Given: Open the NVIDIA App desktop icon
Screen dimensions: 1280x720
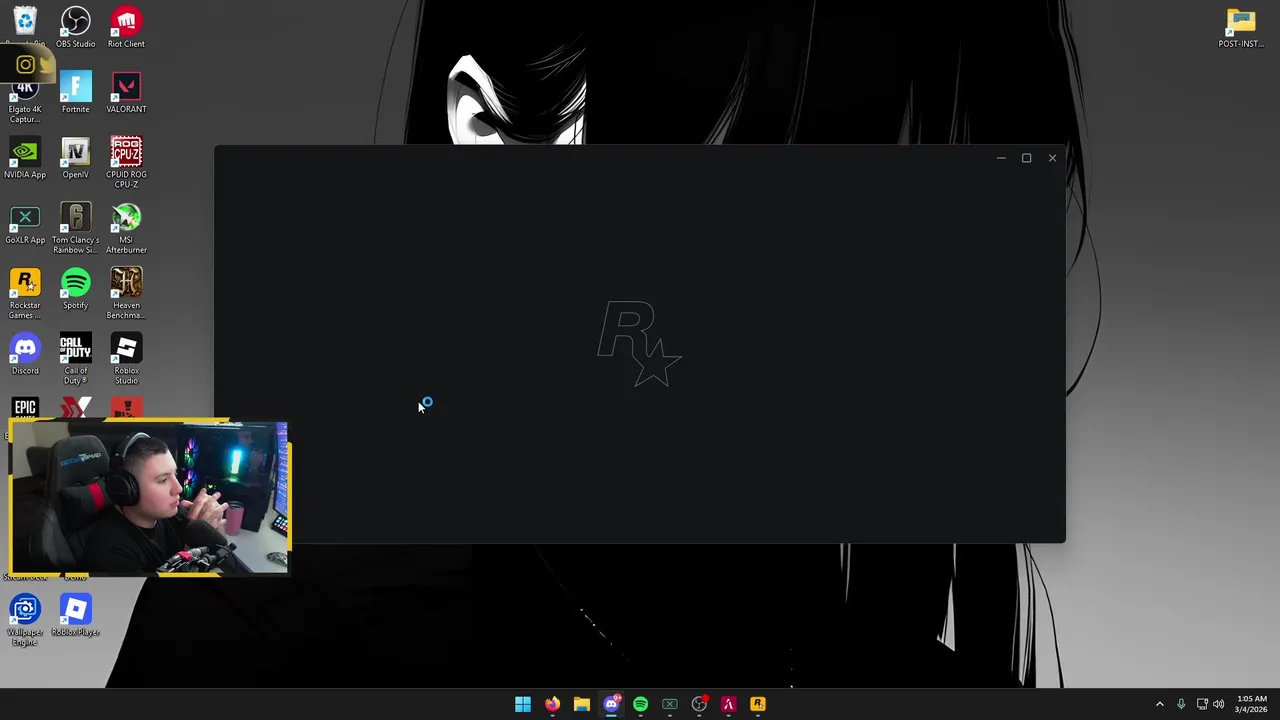Looking at the screenshot, I should click(x=25, y=158).
